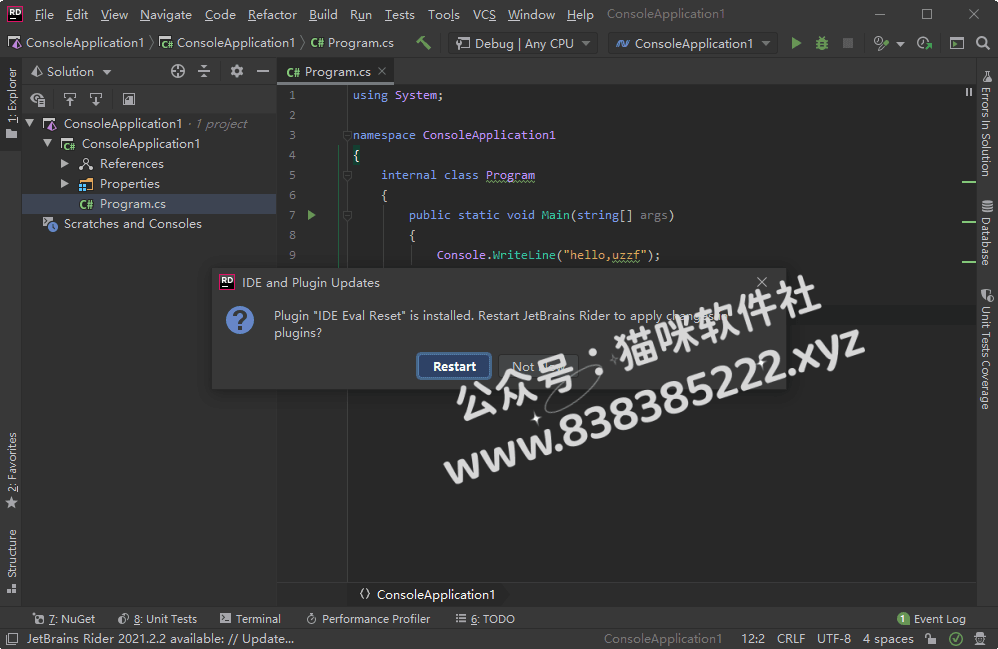Viewport: 998px width, 649px height.
Task: Open the ConsoleApplication1 run configuration dropdown
Action: tap(692, 43)
